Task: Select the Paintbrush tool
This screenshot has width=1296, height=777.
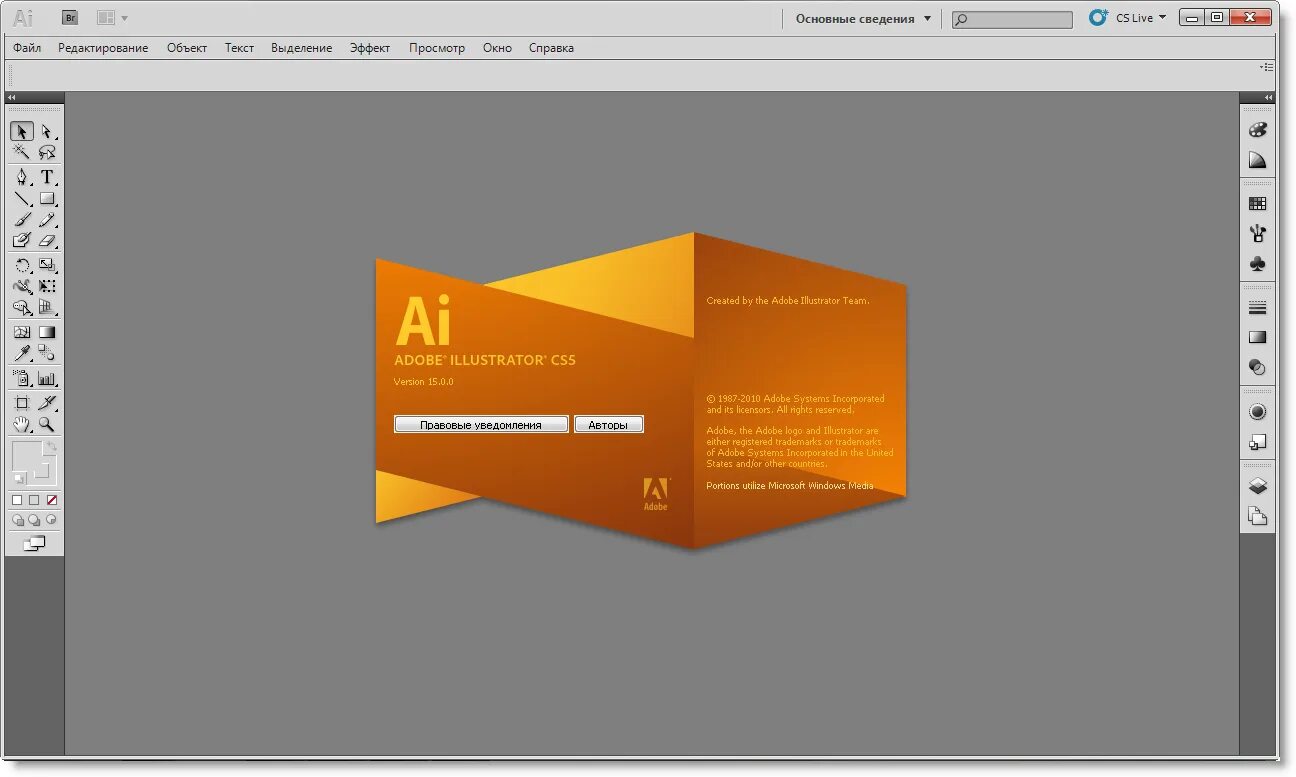Action: coord(22,220)
